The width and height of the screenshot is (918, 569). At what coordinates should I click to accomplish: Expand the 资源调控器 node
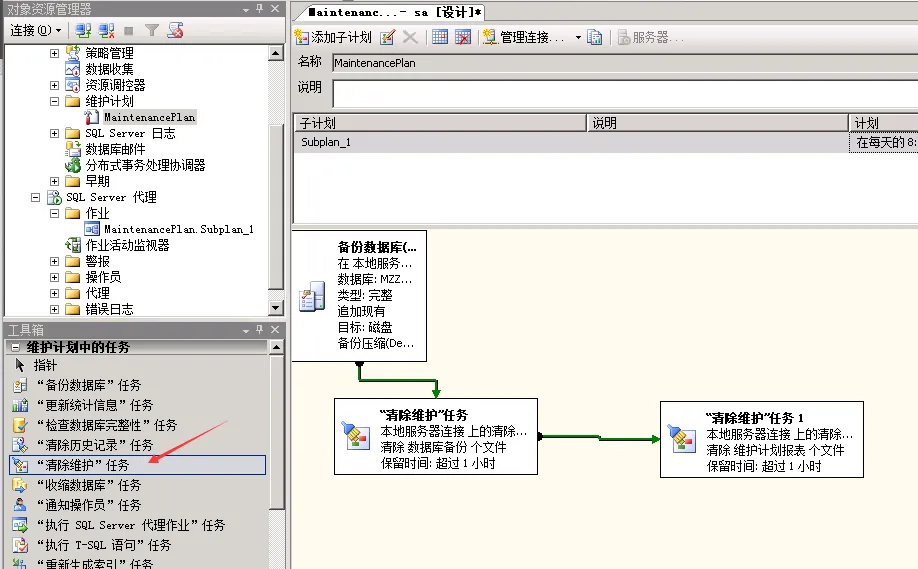54,85
